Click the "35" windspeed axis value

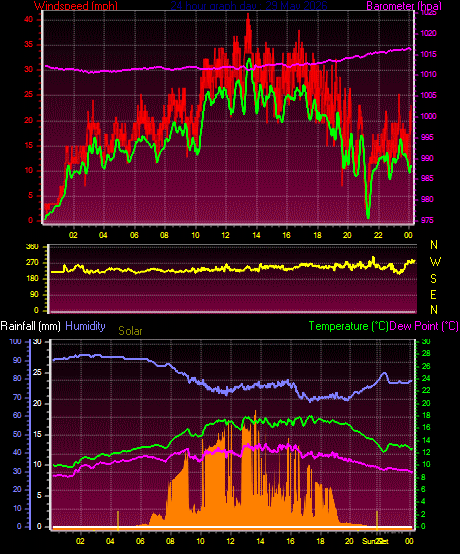[x=28, y=45]
